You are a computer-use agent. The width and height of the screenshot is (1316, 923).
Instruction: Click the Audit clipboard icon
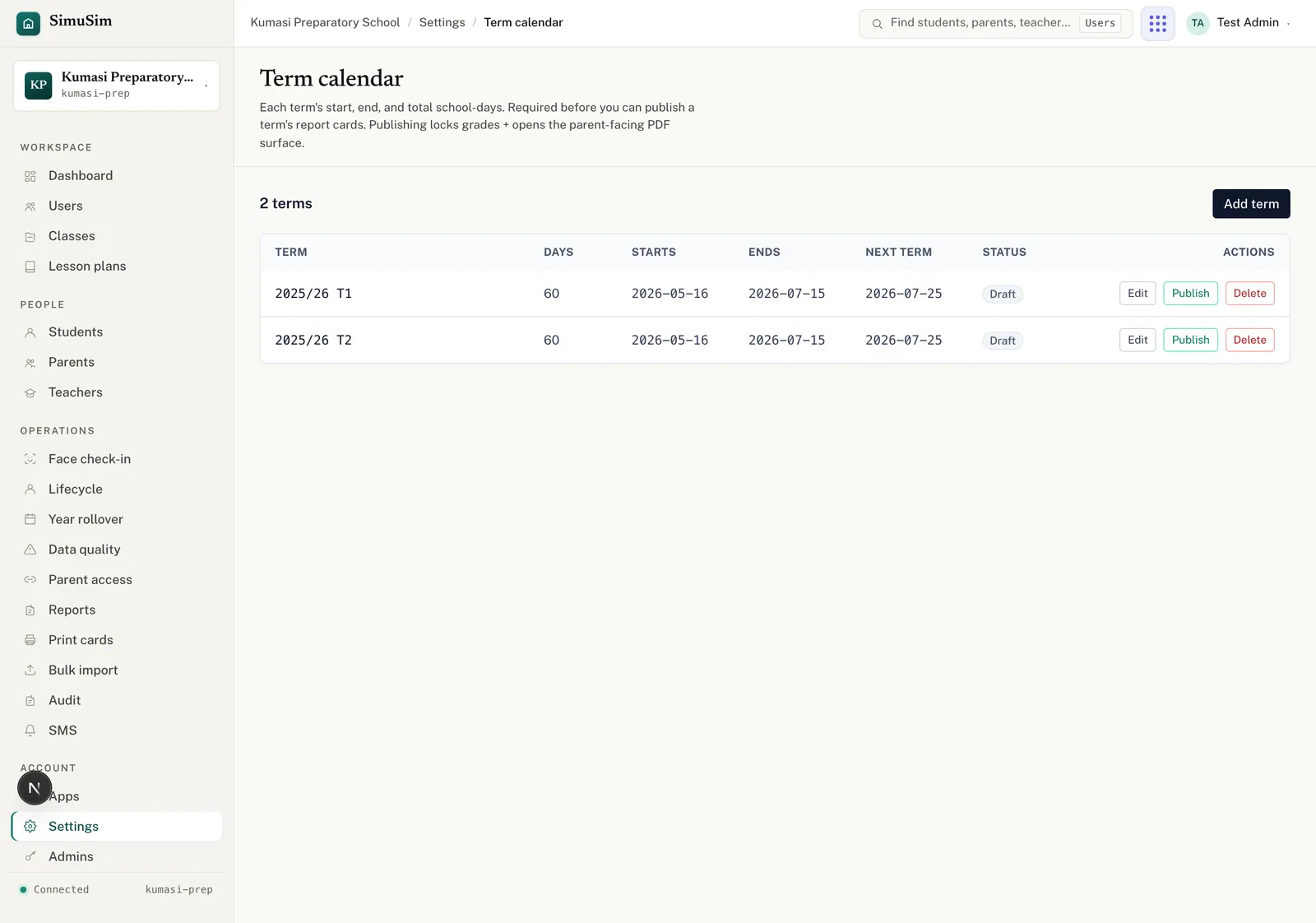pyautogui.click(x=30, y=701)
